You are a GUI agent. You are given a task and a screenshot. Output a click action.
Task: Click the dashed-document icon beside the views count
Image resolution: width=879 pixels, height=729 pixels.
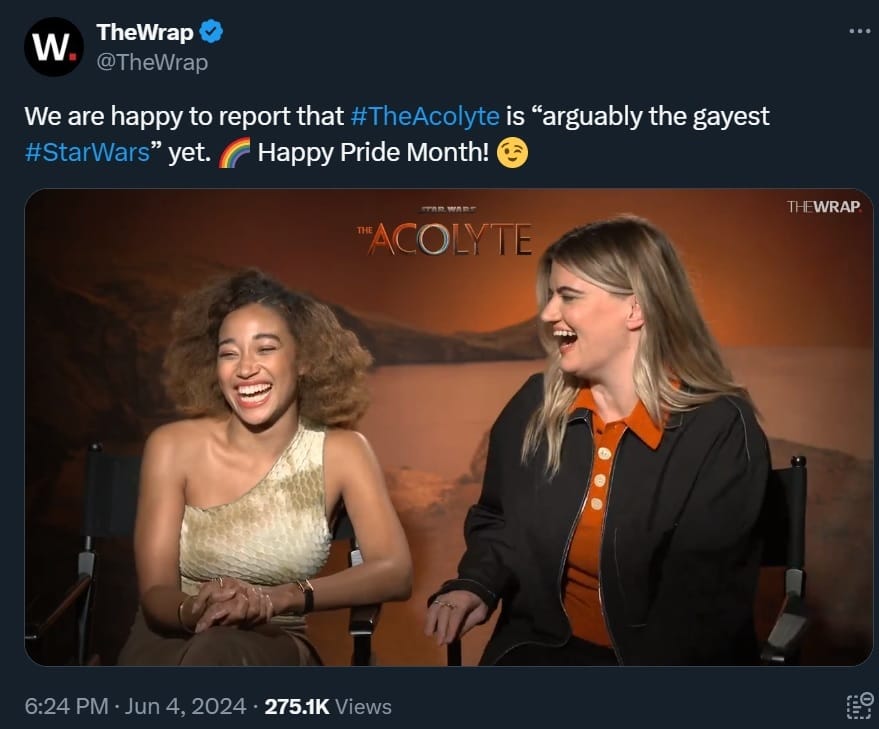859,705
